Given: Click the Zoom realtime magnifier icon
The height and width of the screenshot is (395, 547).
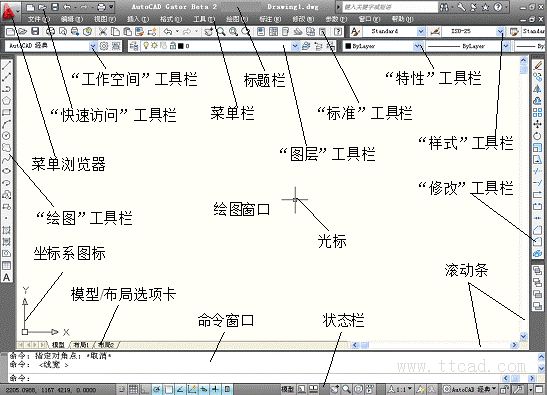Looking at the screenshot, I should pos(221,32).
